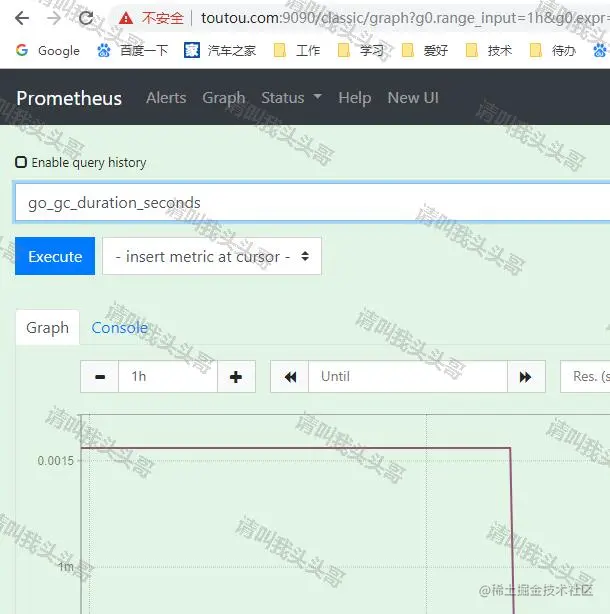Click the 0.0015 y-axis label
The width and height of the screenshot is (610, 614).
tap(56, 460)
